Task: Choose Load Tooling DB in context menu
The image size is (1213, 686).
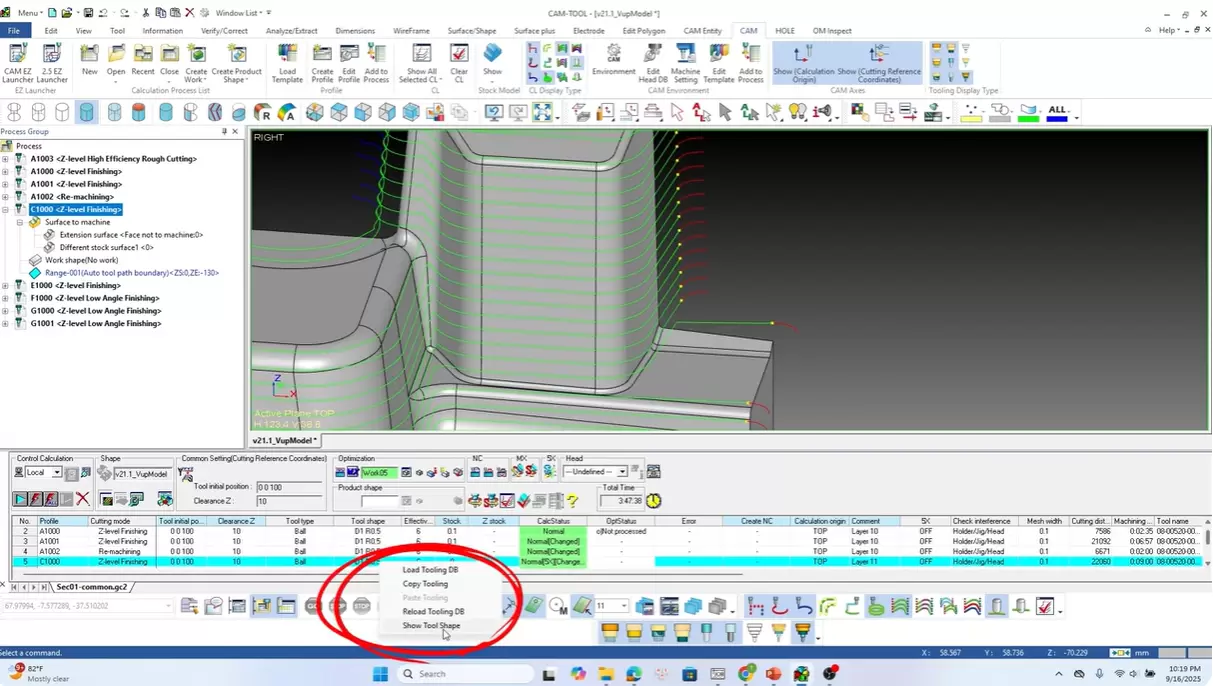Action: (x=430, y=570)
